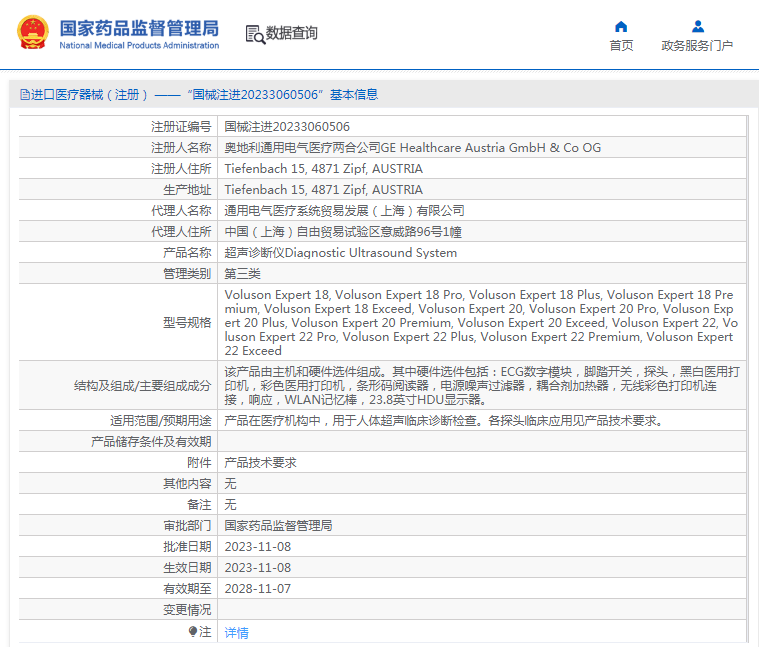The width and height of the screenshot is (759, 647).
Task: Open 政务服务门户 text link
Action: click(697, 45)
